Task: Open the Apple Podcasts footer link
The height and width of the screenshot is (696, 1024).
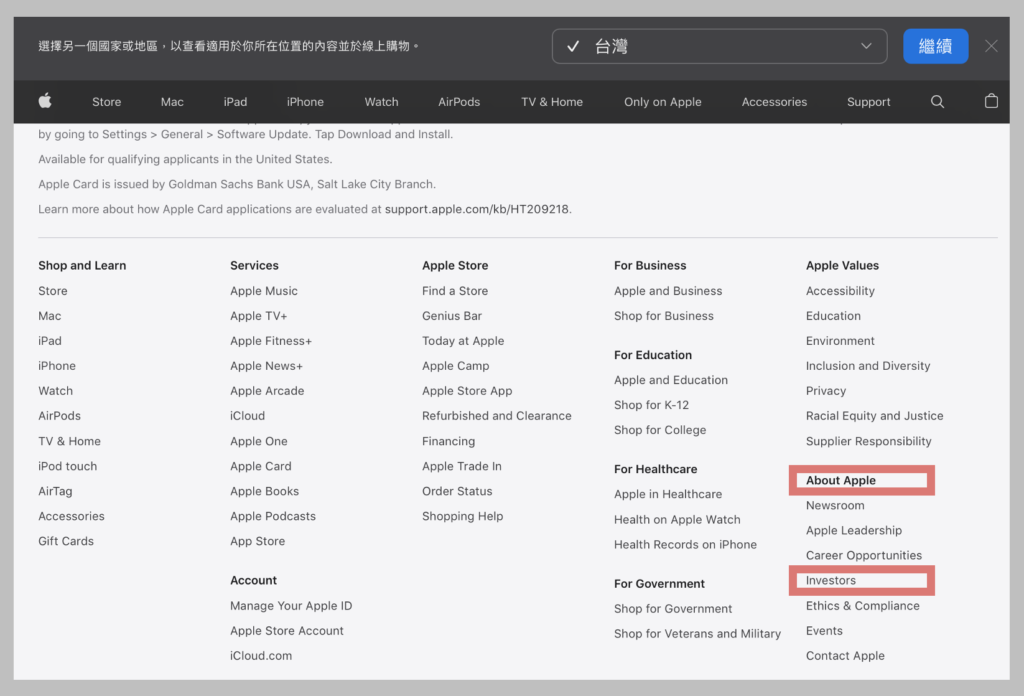Action: (x=273, y=516)
